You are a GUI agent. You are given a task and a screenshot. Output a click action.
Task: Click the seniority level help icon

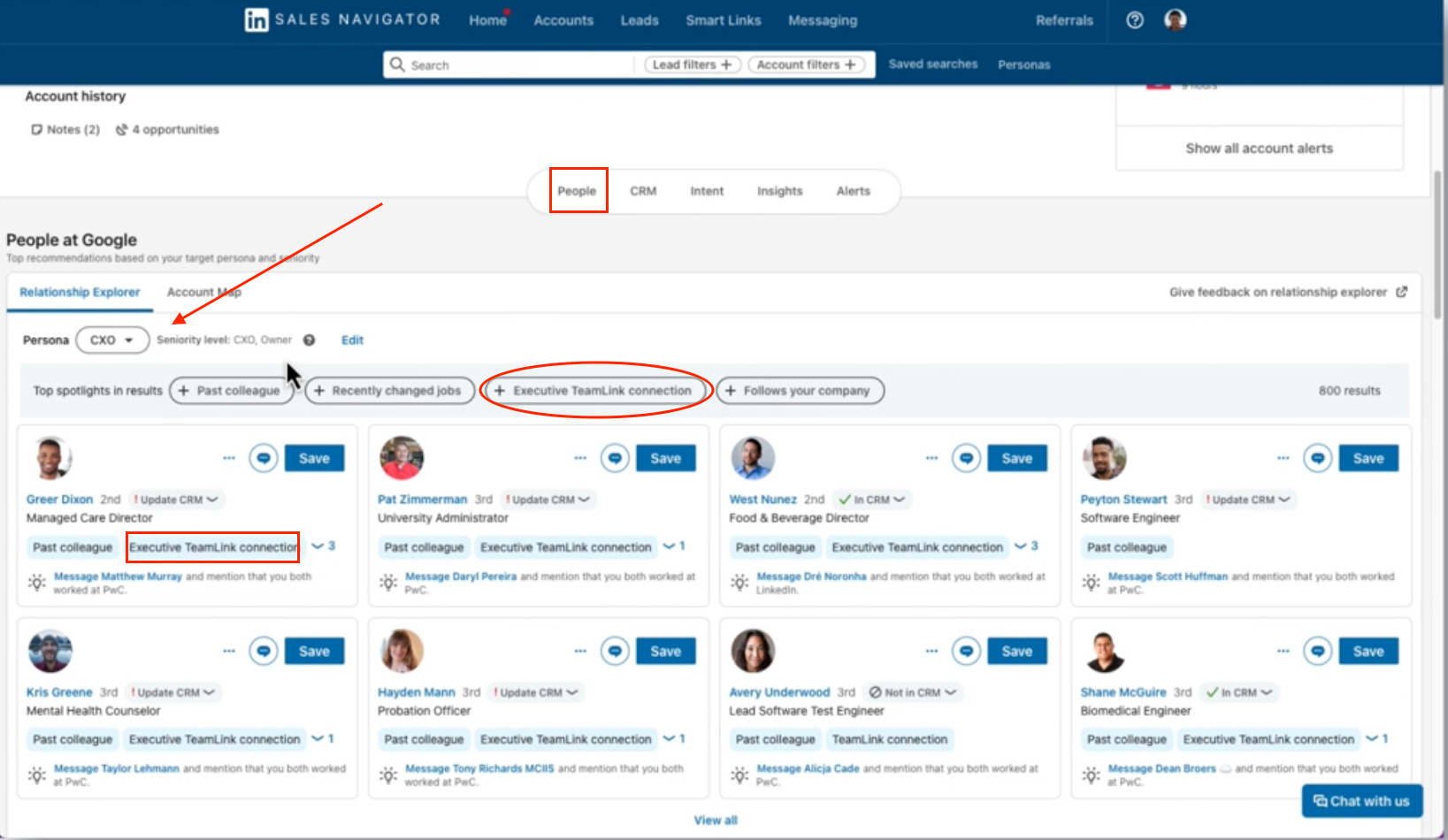coord(310,340)
